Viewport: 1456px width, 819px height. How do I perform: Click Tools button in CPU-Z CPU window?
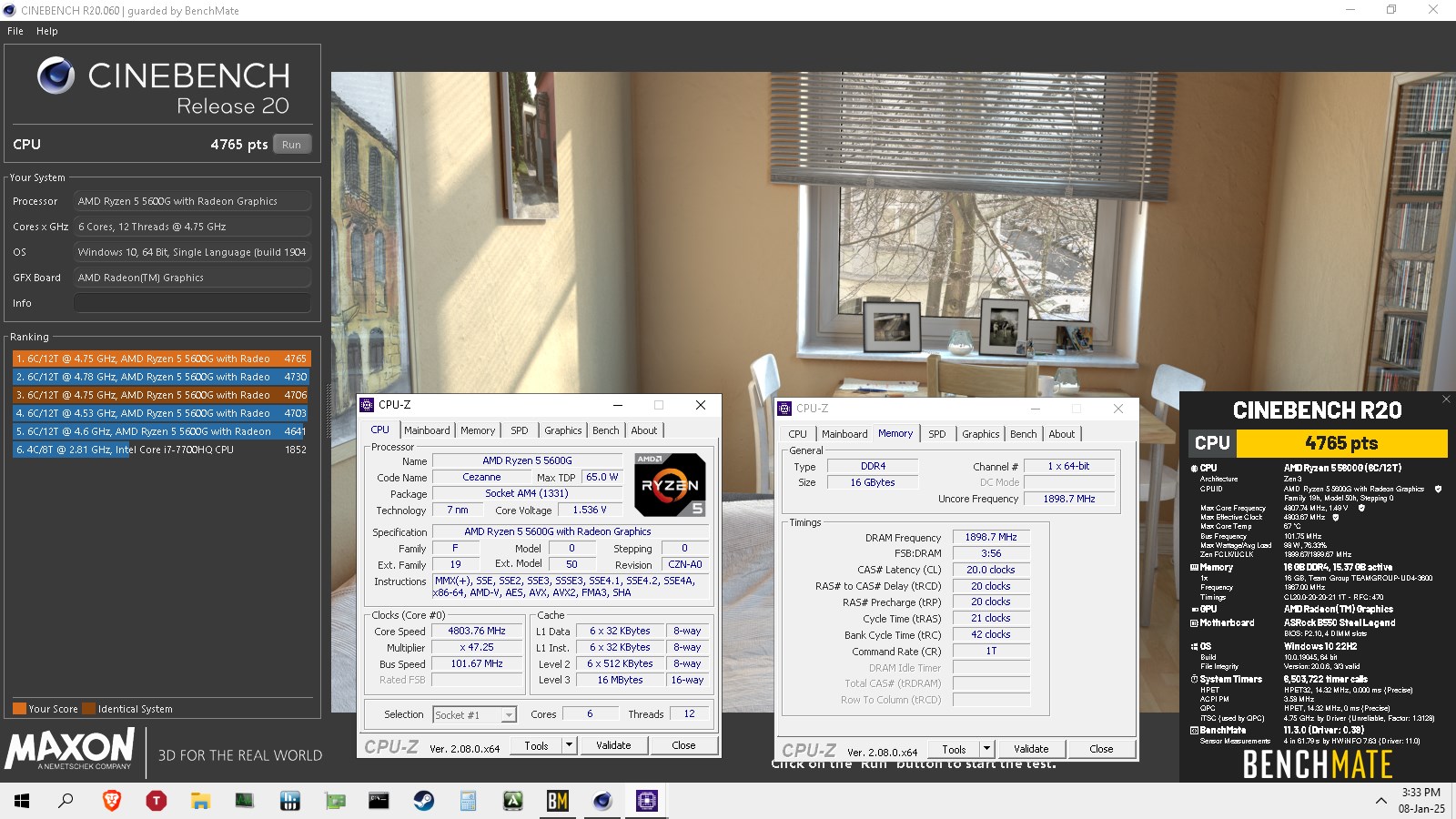pyautogui.click(x=537, y=745)
